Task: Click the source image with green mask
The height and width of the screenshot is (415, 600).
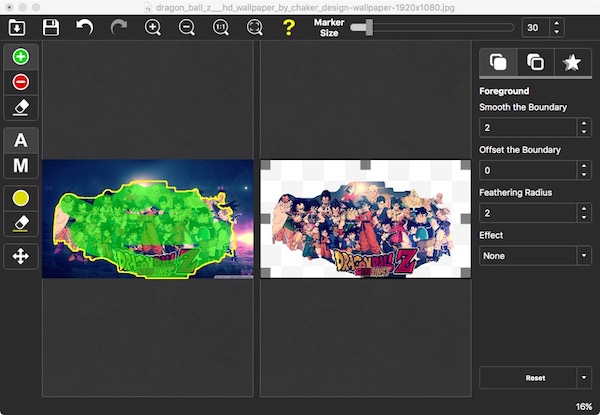Action: (148, 219)
